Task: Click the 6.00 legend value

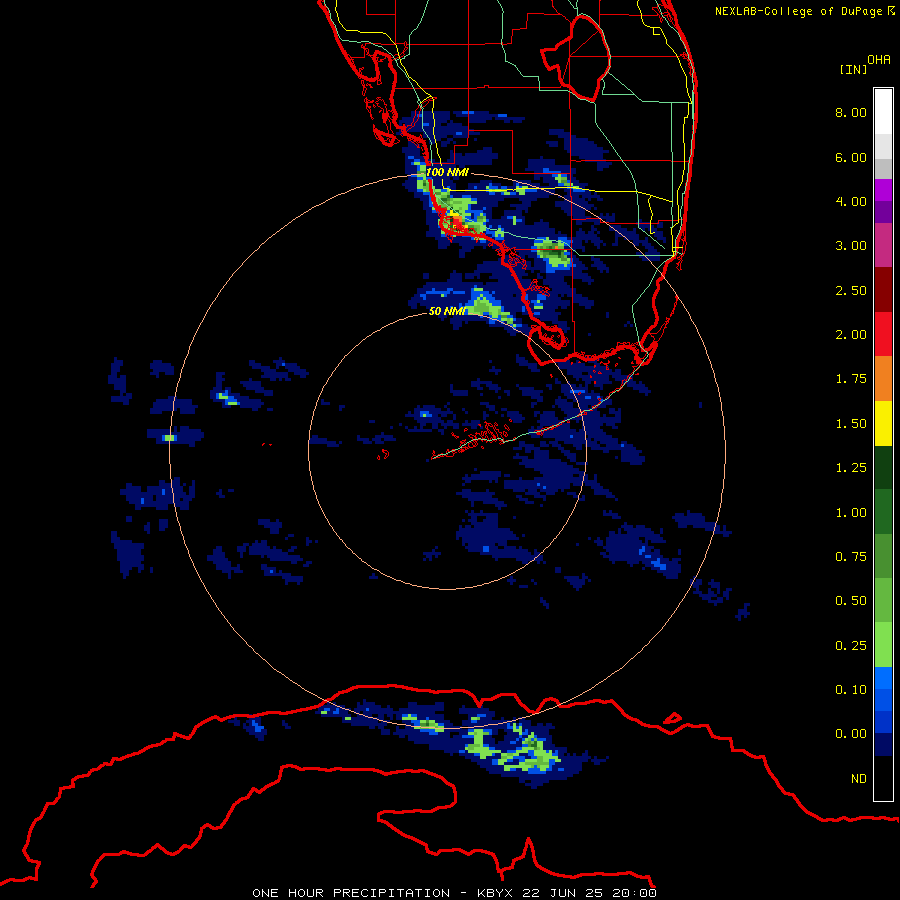Action: 851,157
